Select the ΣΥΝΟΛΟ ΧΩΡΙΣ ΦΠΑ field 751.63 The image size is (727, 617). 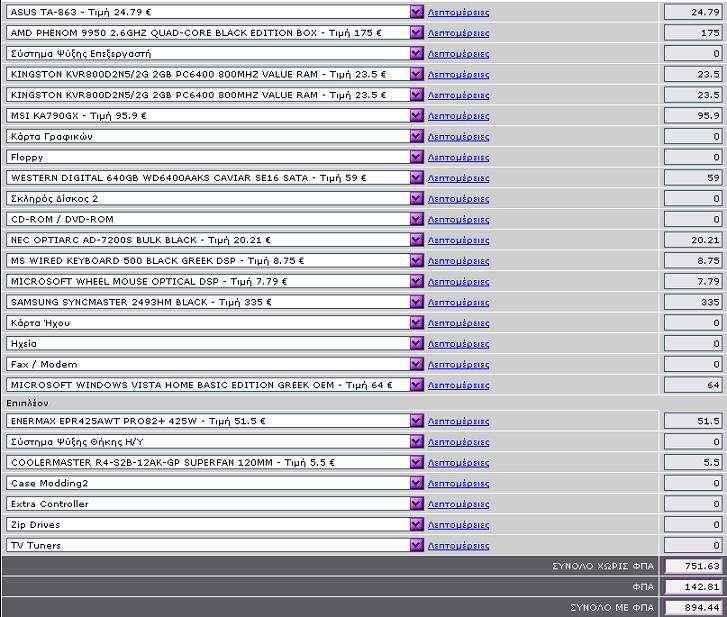coord(693,566)
